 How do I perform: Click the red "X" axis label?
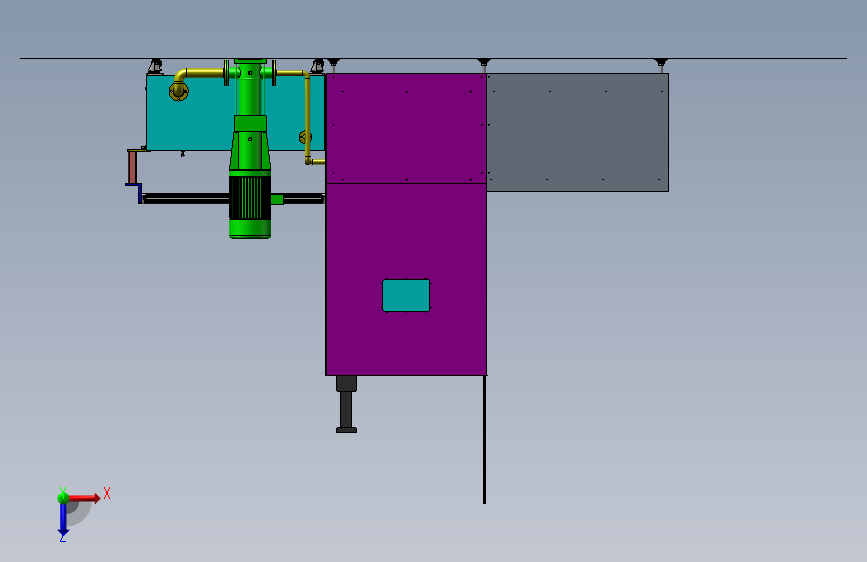107,493
